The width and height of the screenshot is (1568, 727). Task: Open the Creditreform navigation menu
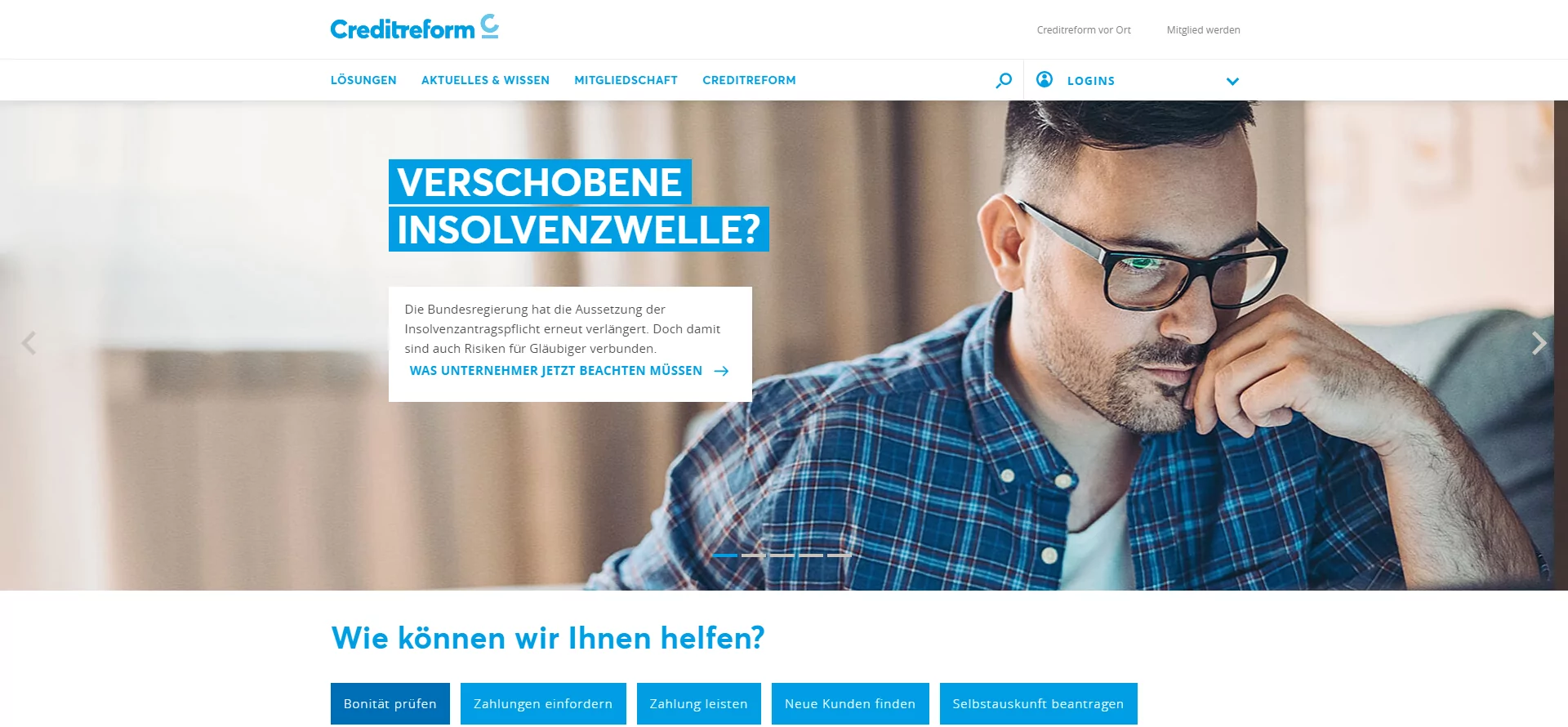point(749,80)
